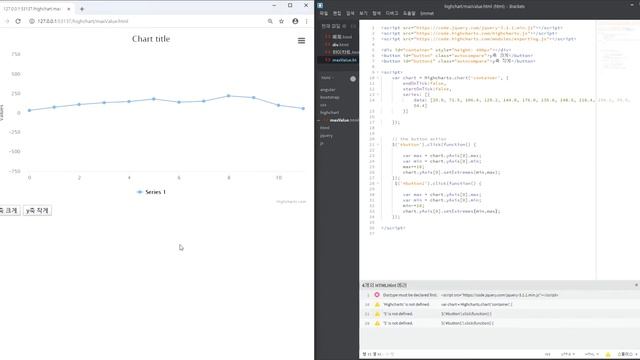Click the lint warning icon in status bar
Viewport: 640px width, 360px height.
[x=608, y=354]
